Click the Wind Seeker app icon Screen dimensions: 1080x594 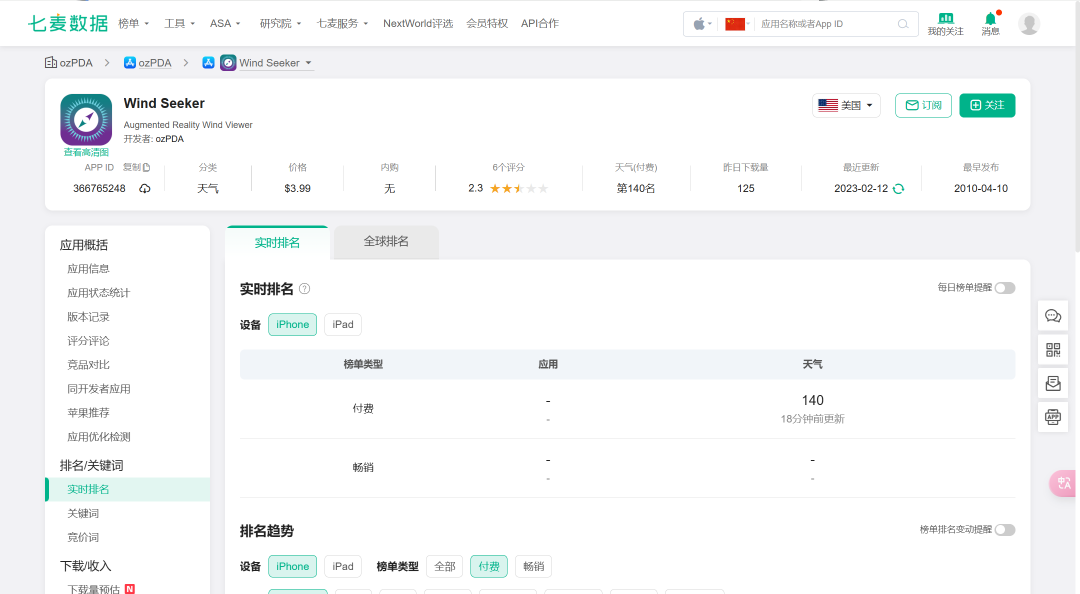coord(86,120)
